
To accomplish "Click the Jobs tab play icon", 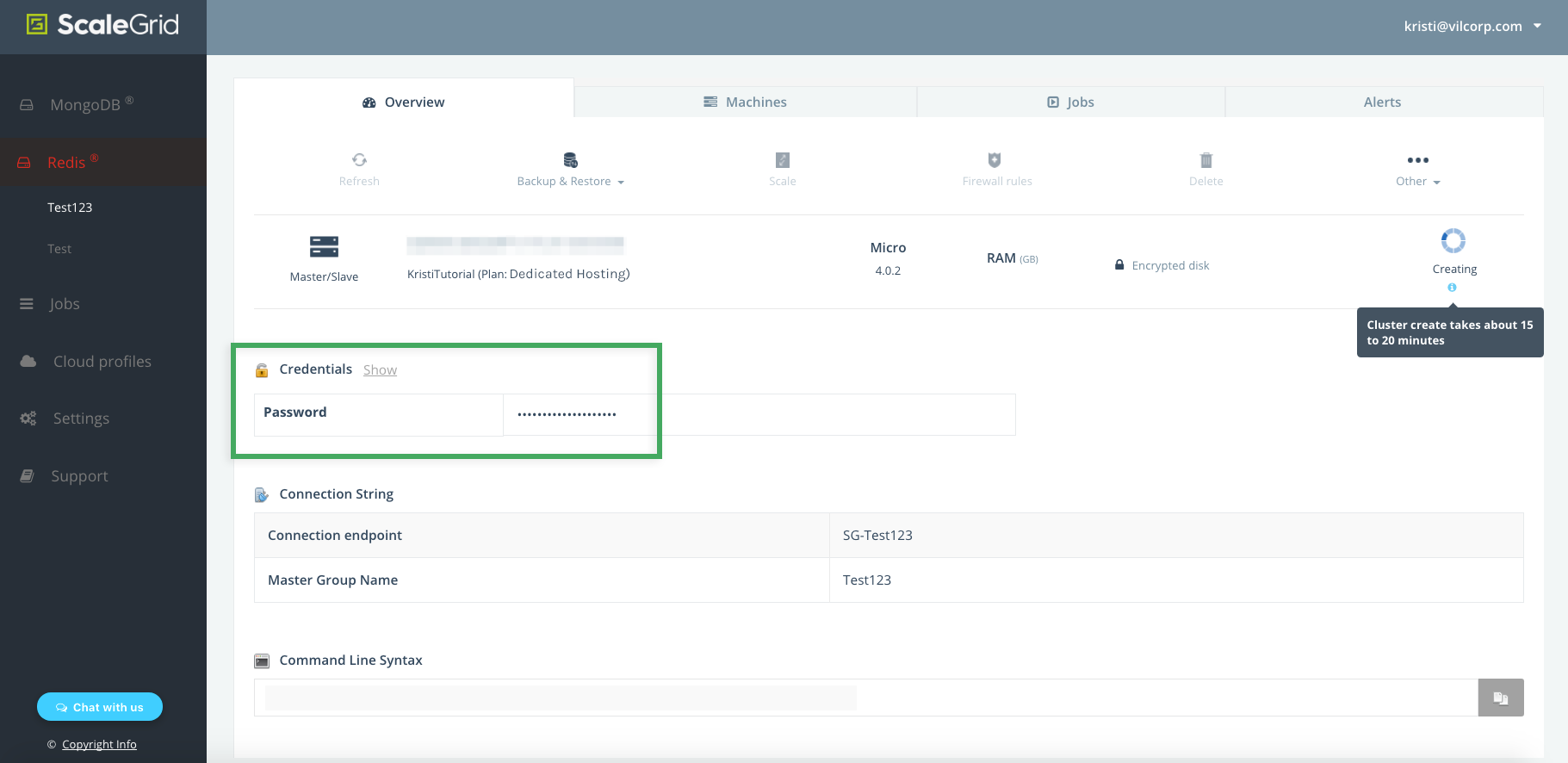I will 1053,102.
